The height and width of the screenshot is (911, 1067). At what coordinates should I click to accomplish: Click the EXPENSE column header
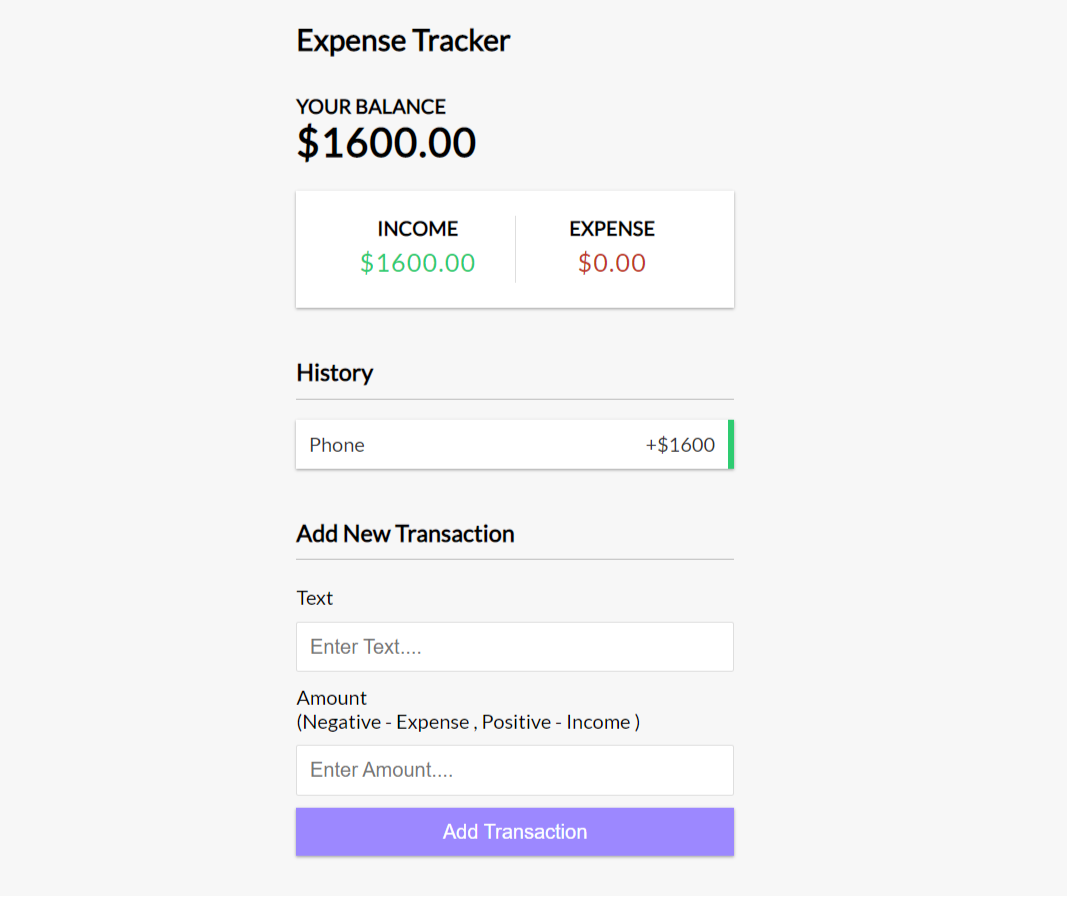pos(611,229)
